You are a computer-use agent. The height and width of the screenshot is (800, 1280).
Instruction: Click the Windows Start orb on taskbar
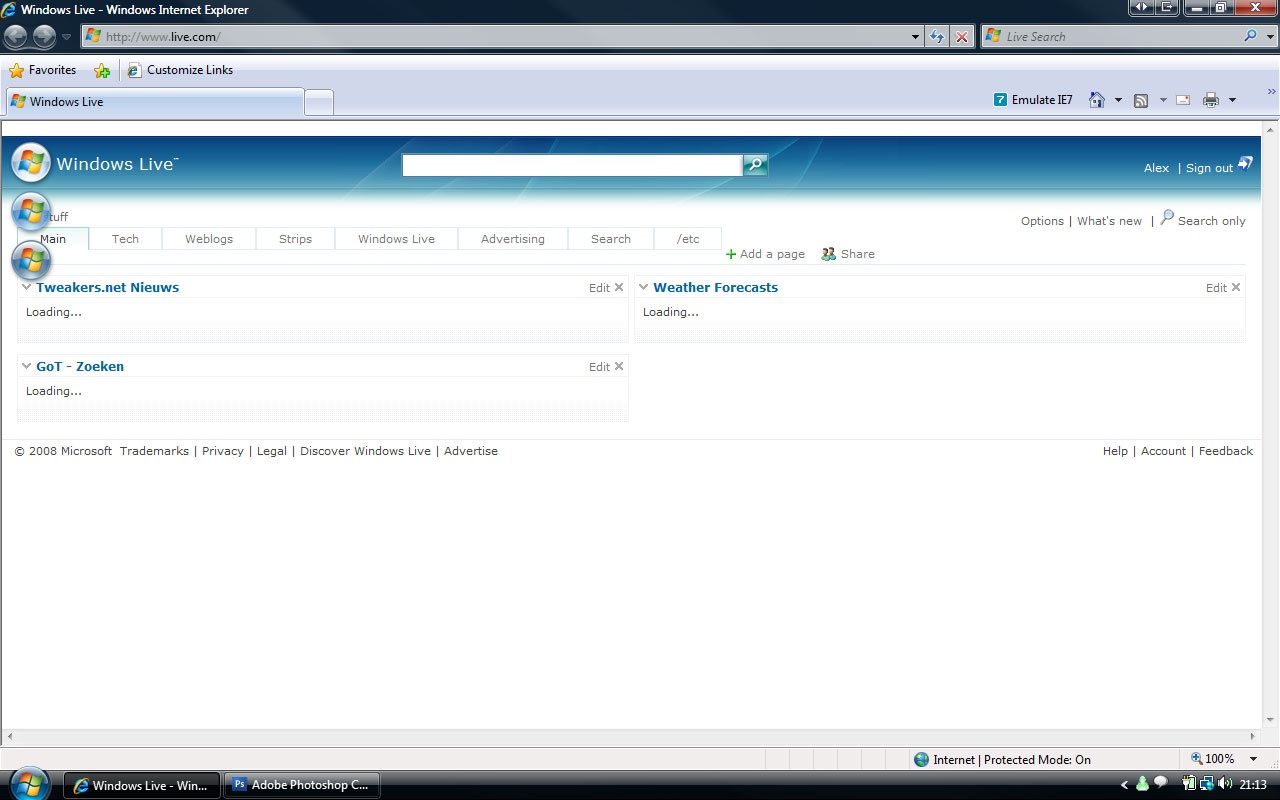[29, 783]
